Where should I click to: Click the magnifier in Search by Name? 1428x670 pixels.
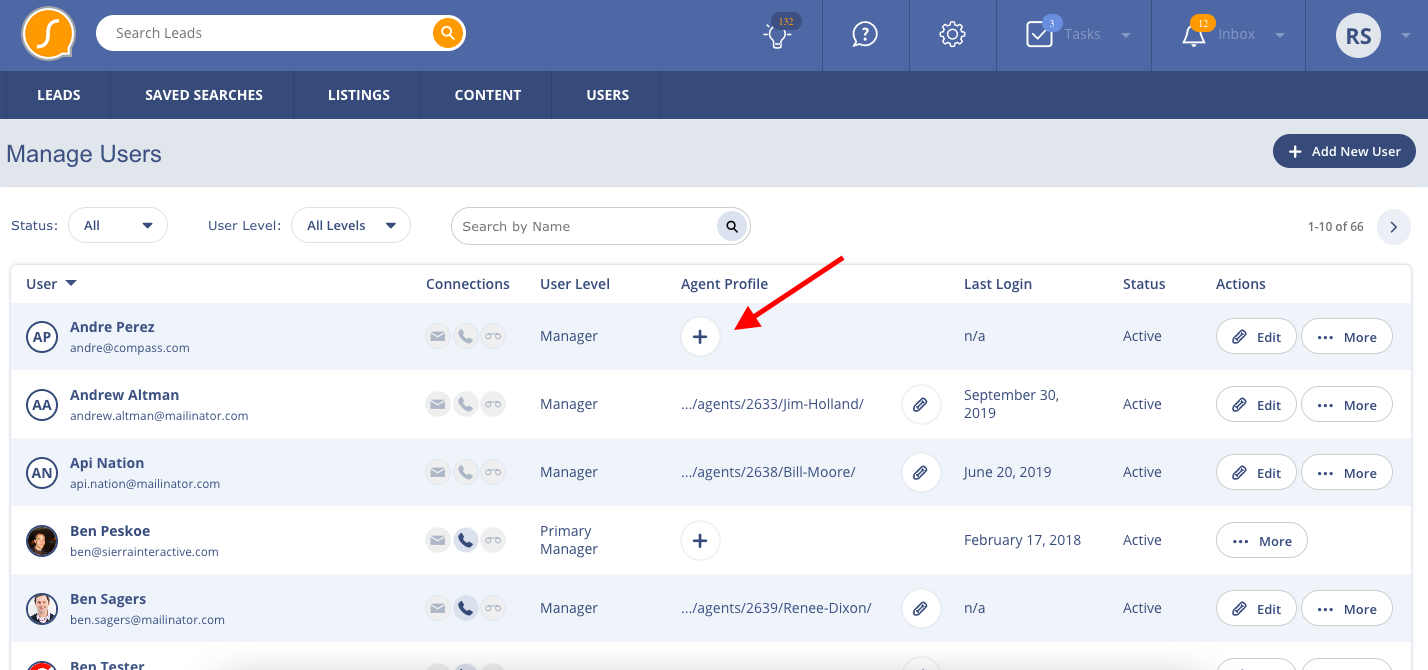pos(732,226)
